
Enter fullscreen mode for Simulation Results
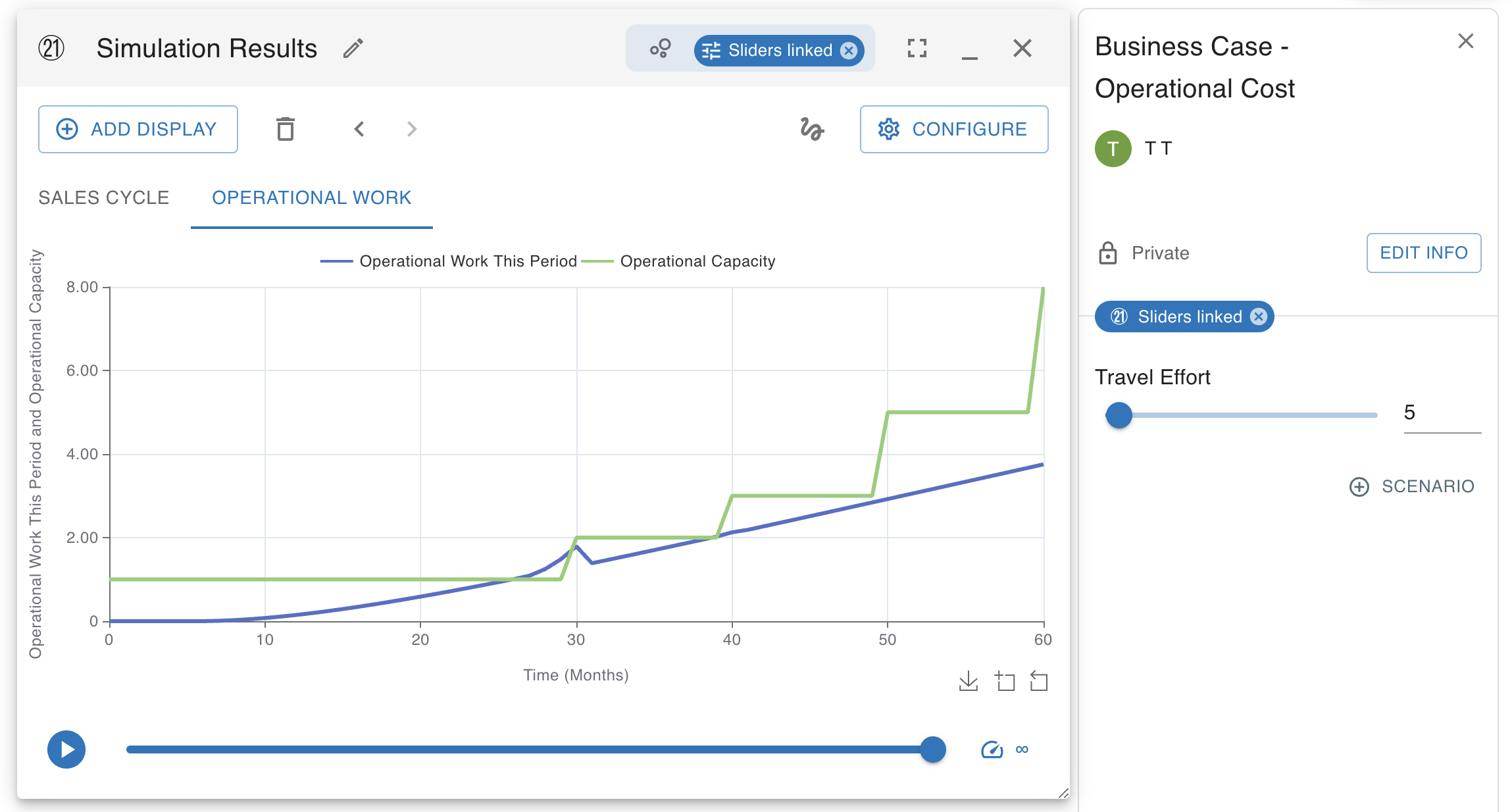pyautogui.click(x=917, y=48)
